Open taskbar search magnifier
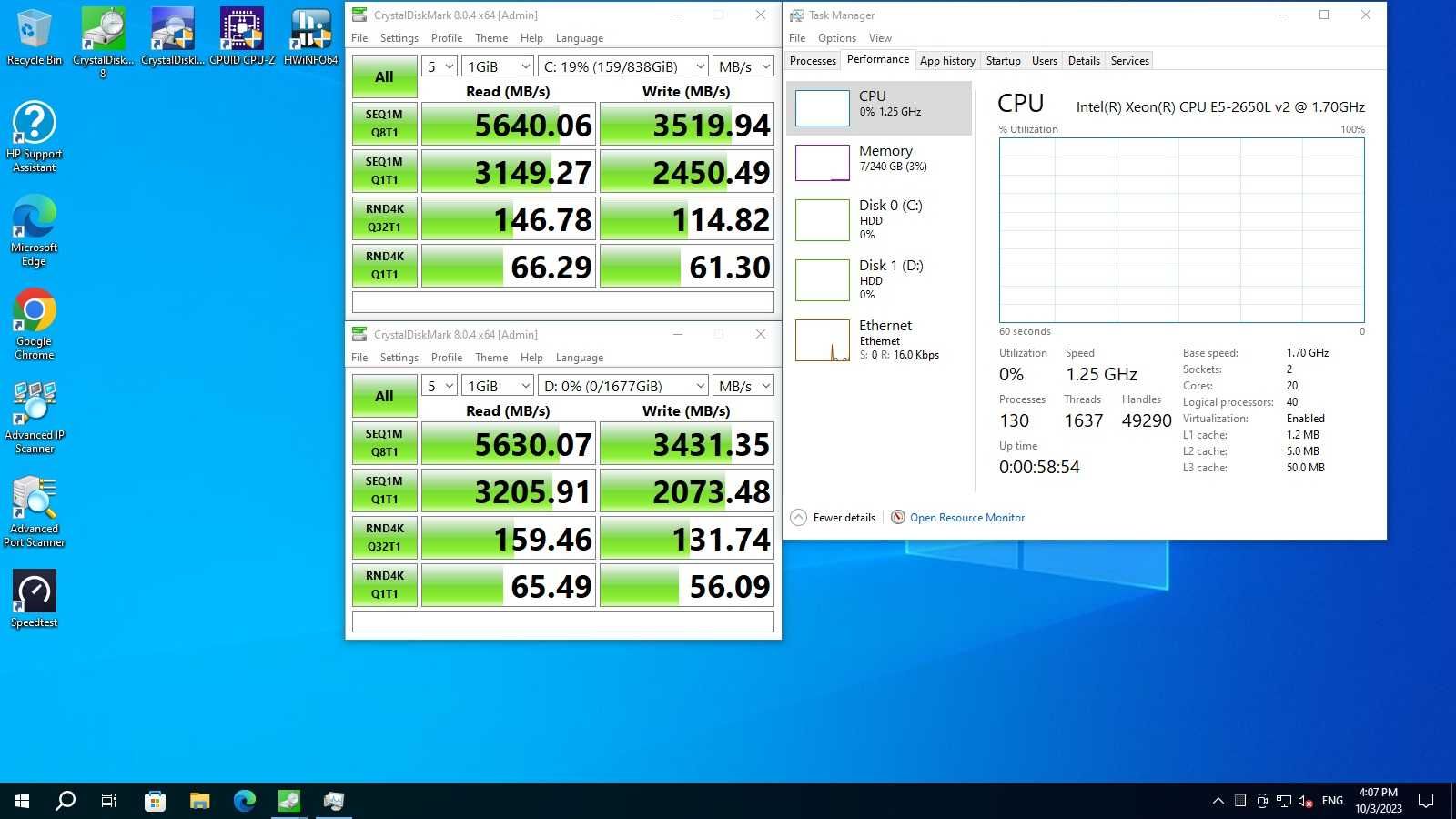The height and width of the screenshot is (819, 1456). 66,801
